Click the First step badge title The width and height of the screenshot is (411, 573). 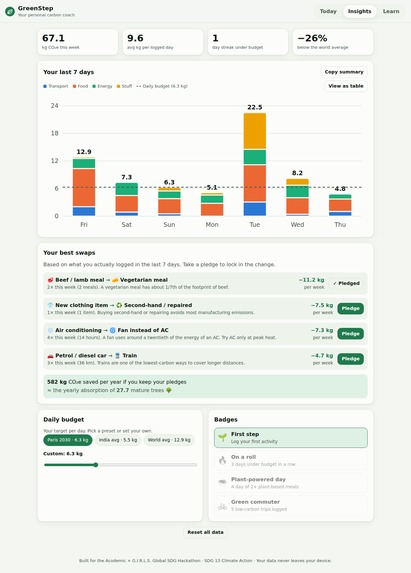click(245, 434)
